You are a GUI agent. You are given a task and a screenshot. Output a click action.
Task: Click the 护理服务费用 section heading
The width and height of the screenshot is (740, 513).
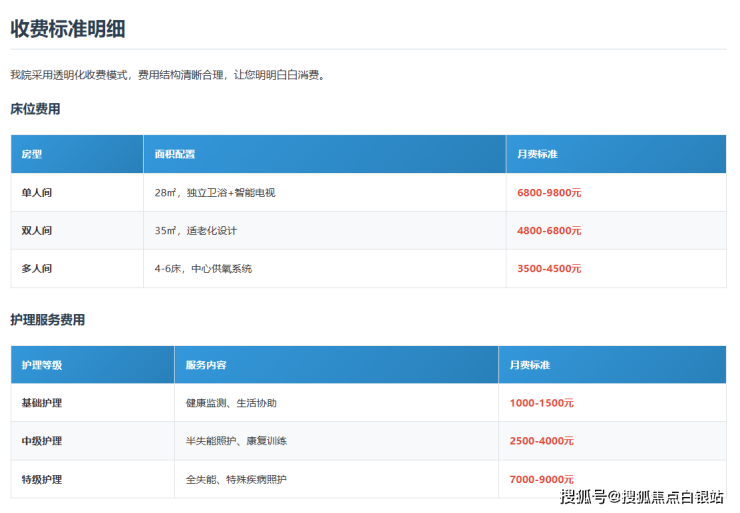coord(47,320)
